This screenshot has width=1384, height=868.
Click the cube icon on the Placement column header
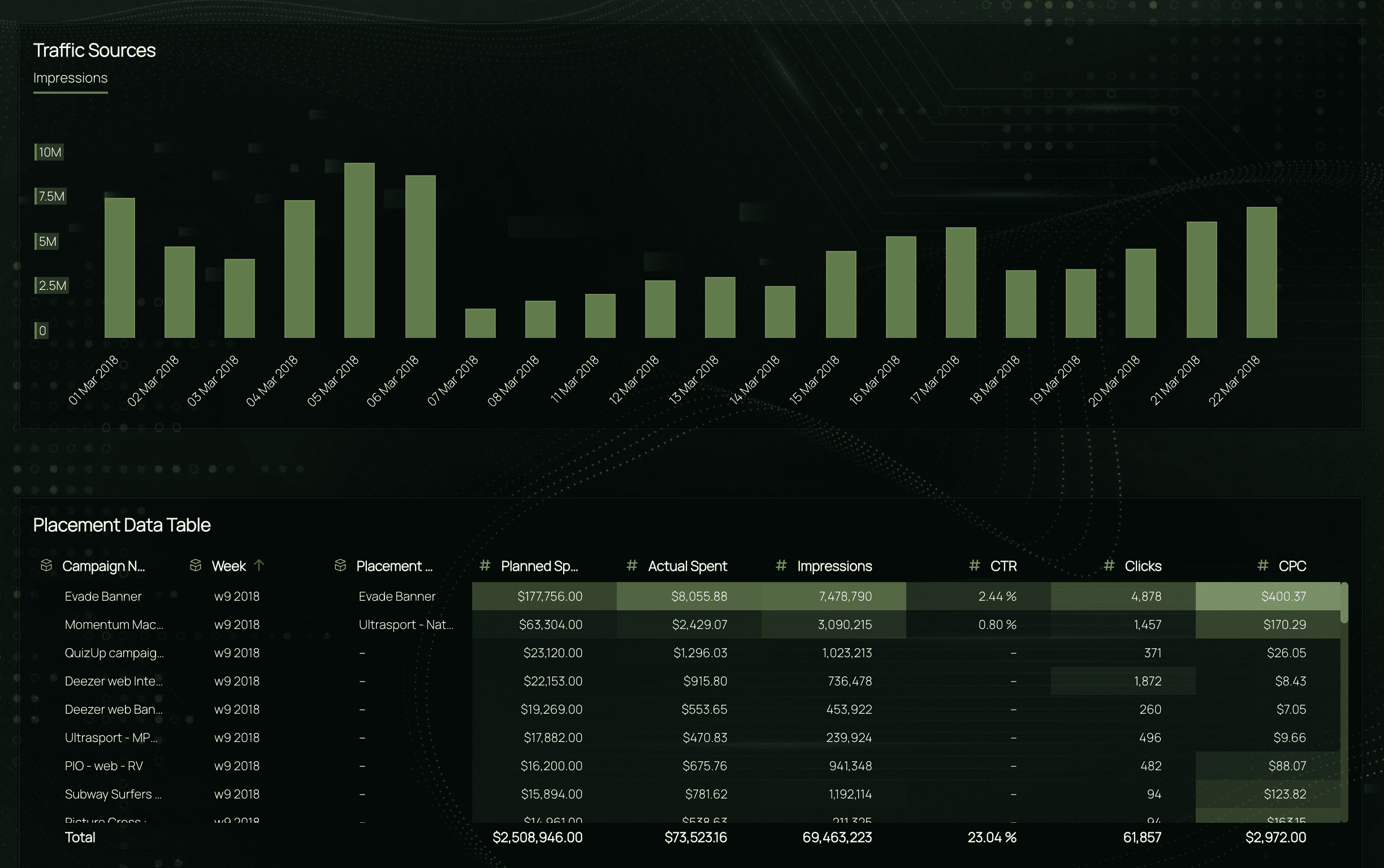(341, 566)
